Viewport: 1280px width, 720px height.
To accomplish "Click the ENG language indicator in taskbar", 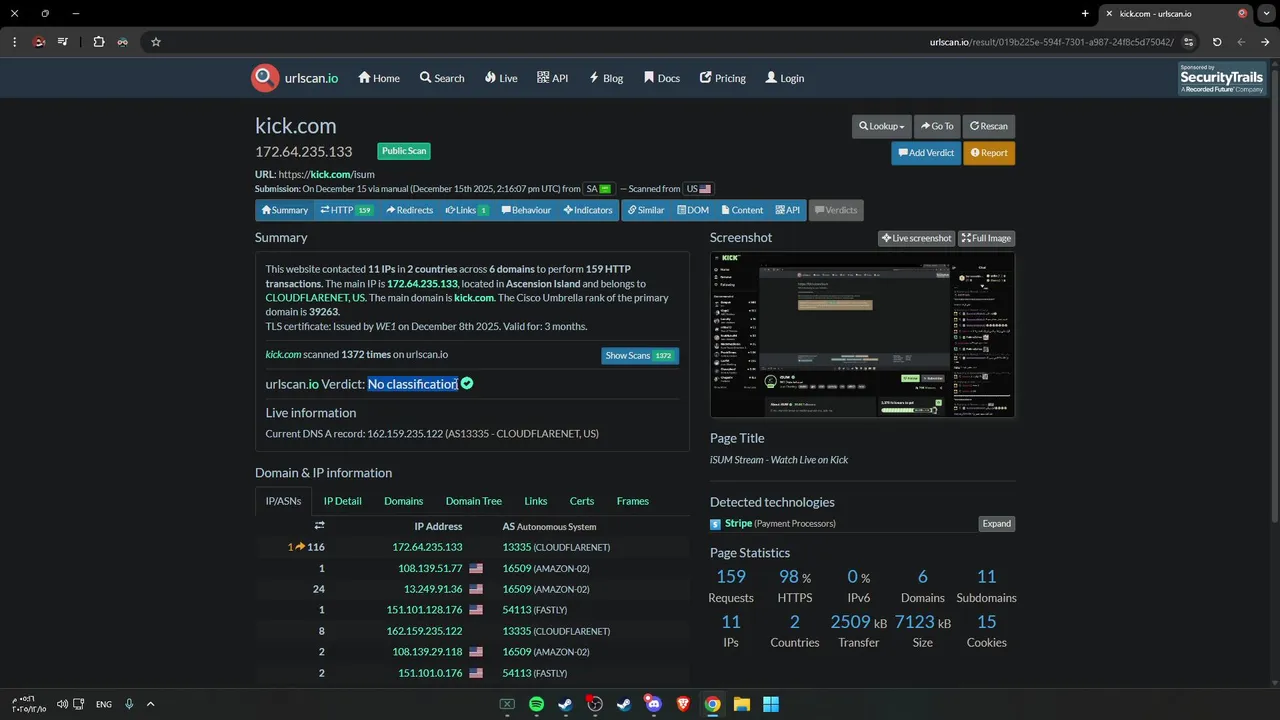I will [104, 704].
